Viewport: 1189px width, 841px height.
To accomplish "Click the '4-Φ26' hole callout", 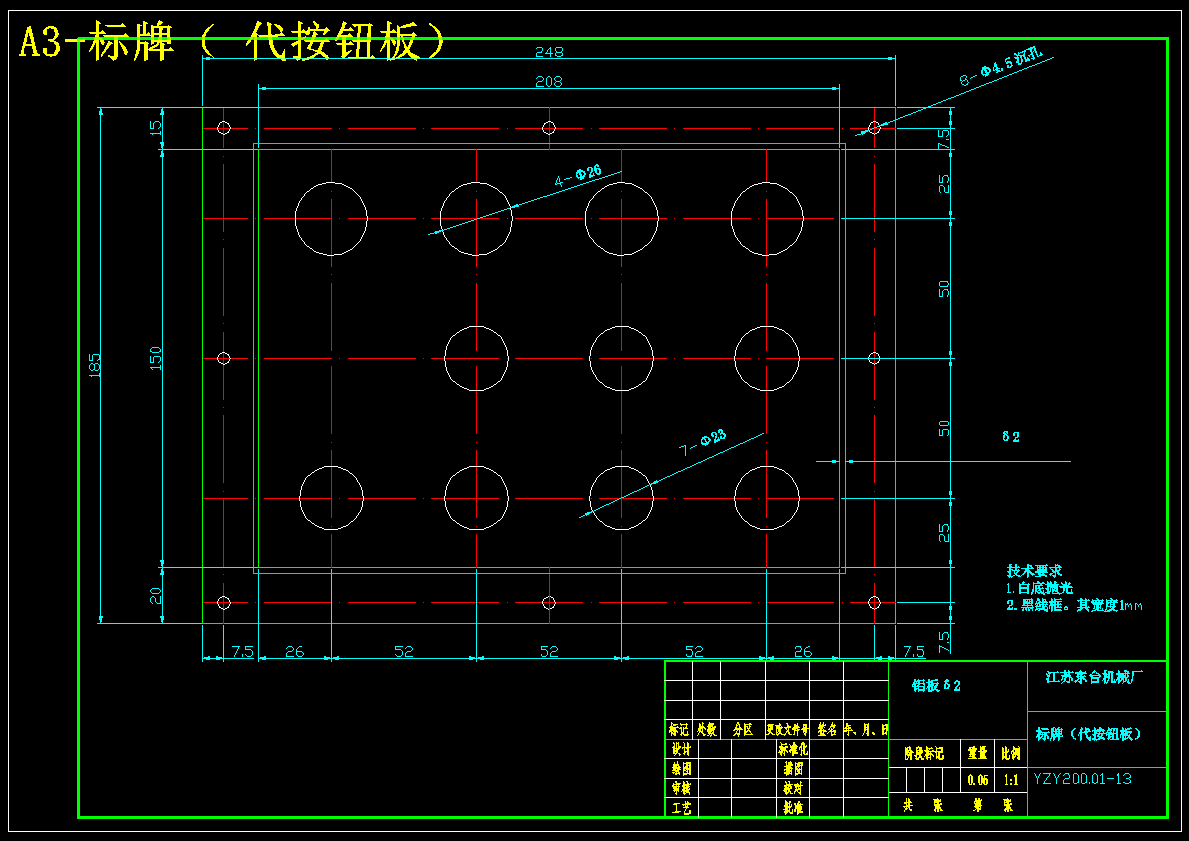I will coord(578,175).
